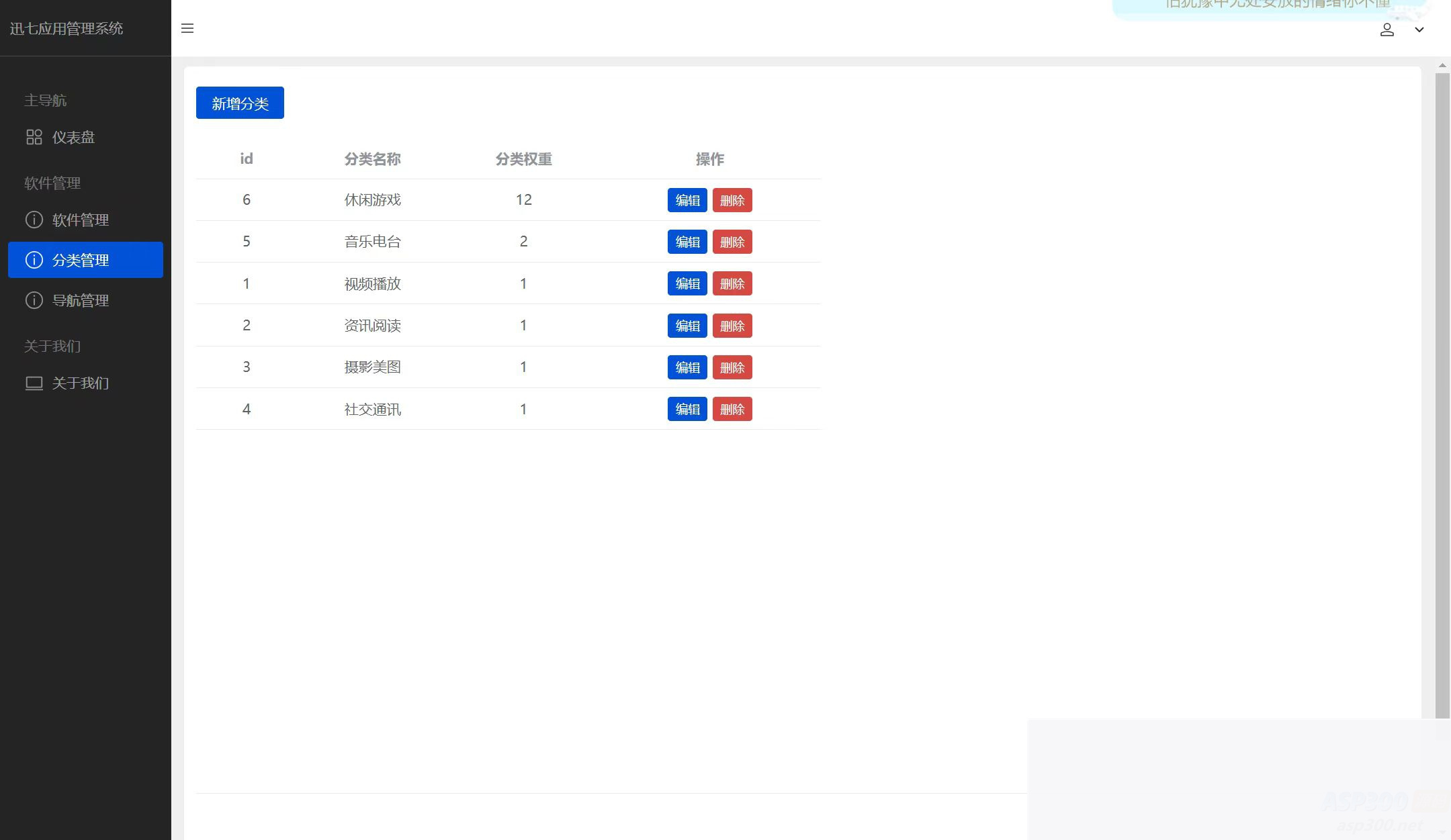
Task: Open 导航管理 via its sidebar icon
Action: (34, 300)
